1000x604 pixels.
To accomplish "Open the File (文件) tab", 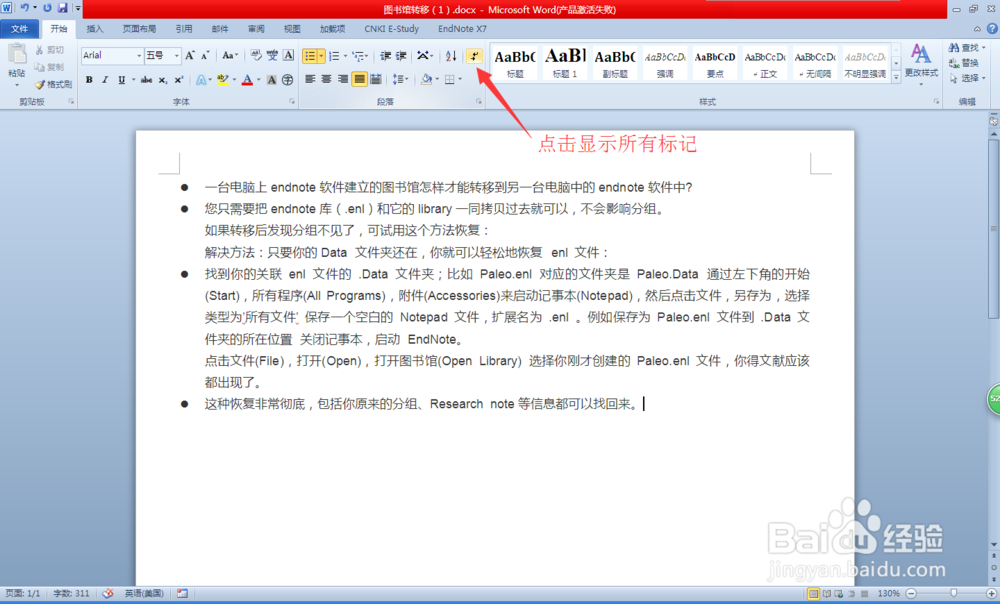I will (19, 29).
